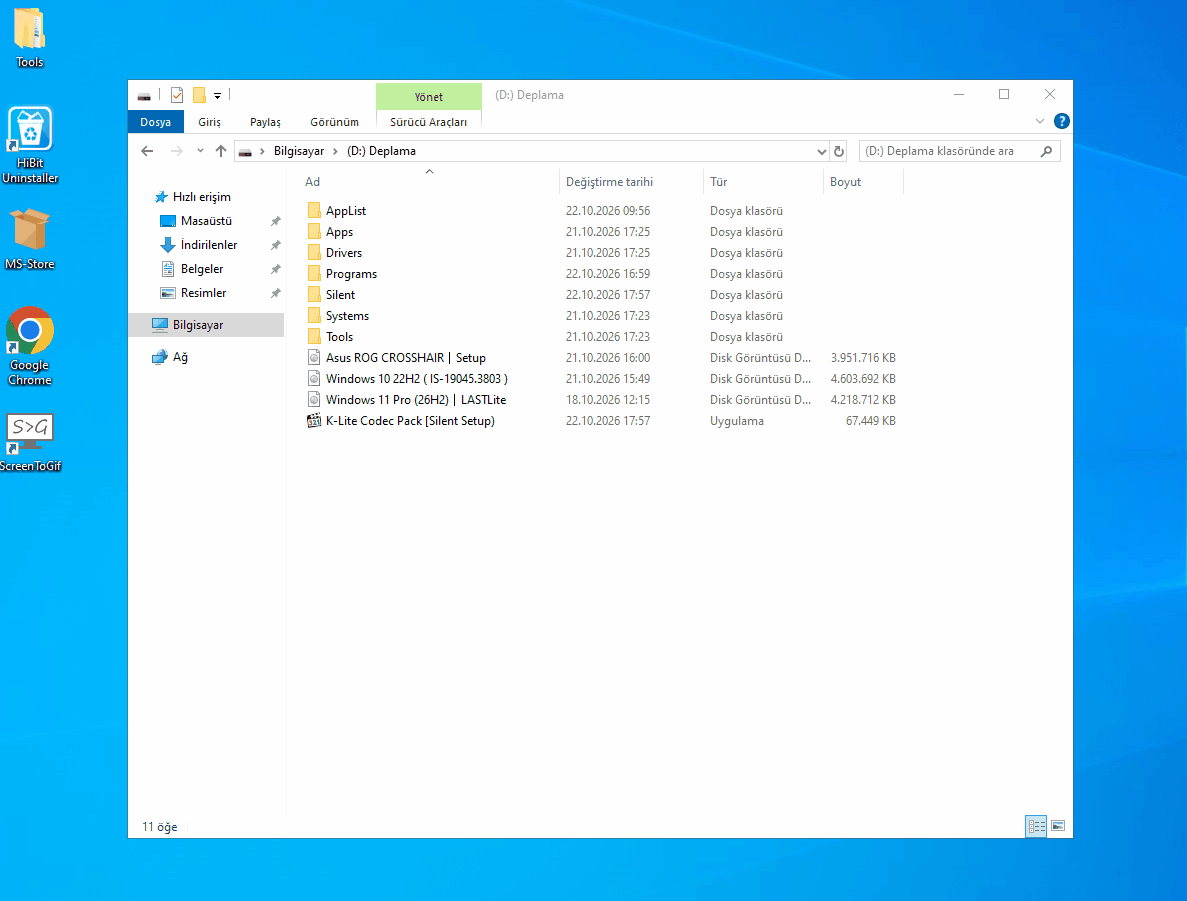Open the blue Help question-mark icon
Viewport: 1187px width, 901px height.
pos(1061,121)
